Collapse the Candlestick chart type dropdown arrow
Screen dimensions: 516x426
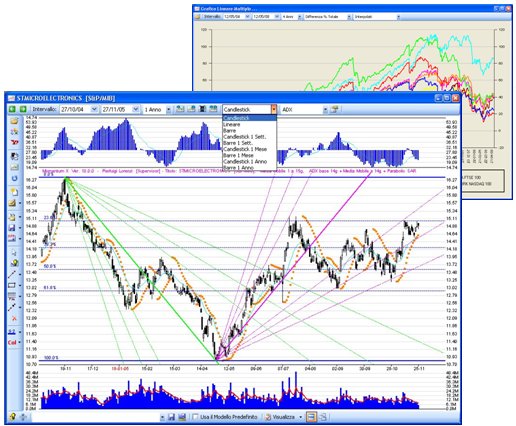coord(274,109)
